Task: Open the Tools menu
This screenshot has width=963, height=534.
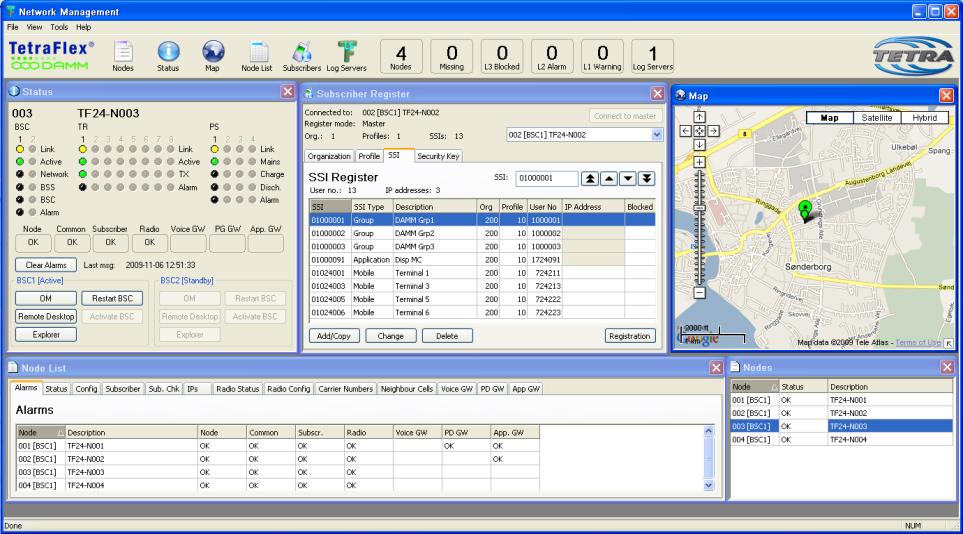Action: pyautogui.click(x=59, y=27)
